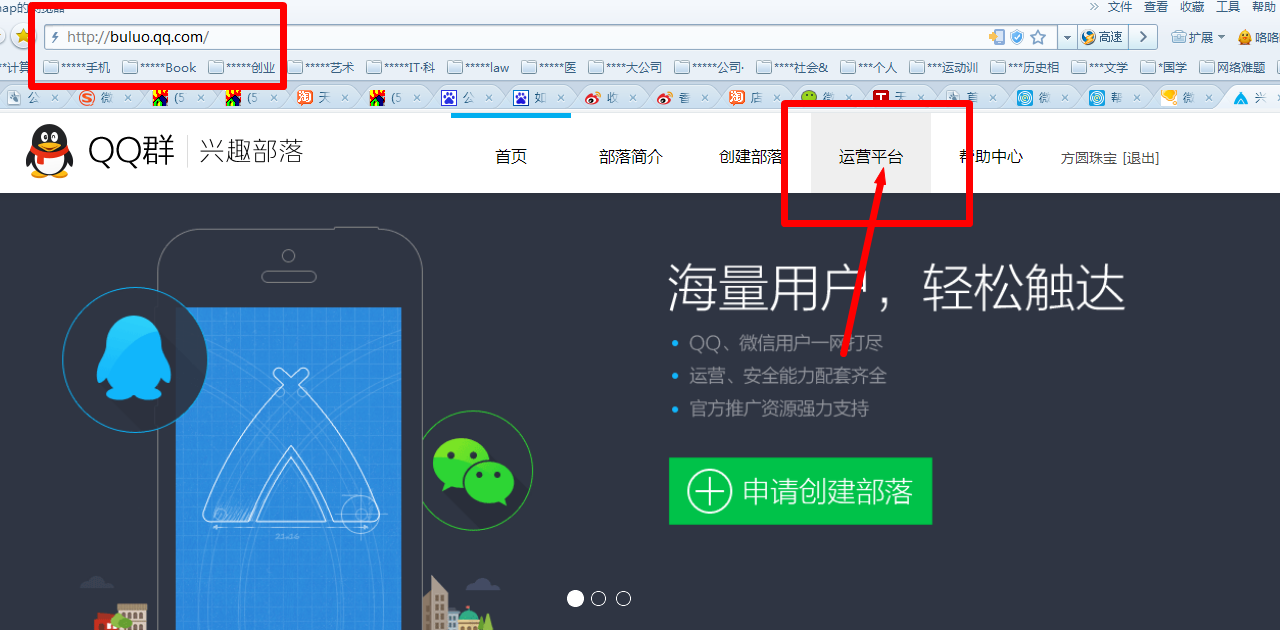1280x630 pixels.
Task: Open the ****大公司 bookmark folder
Action: (x=626, y=67)
